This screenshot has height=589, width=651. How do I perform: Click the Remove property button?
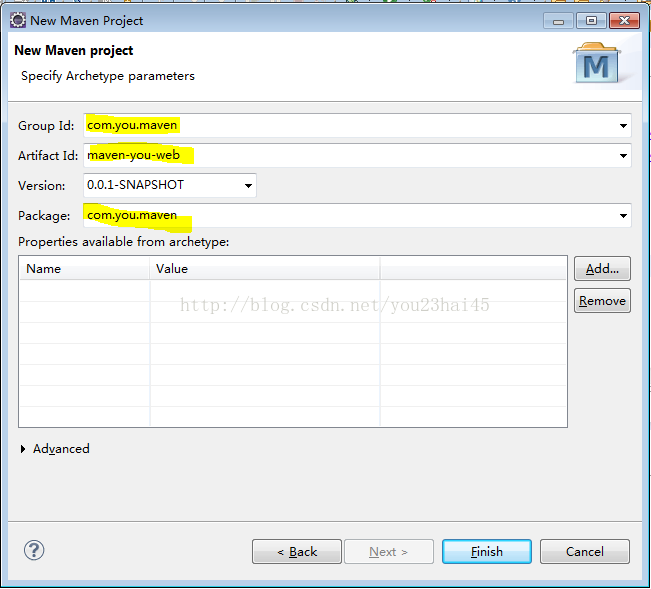tap(602, 301)
